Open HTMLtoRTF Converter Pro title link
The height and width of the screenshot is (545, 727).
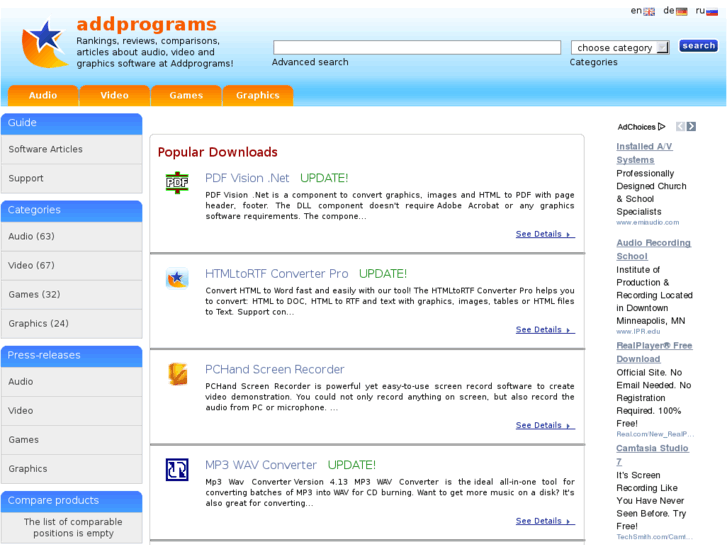(x=276, y=274)
